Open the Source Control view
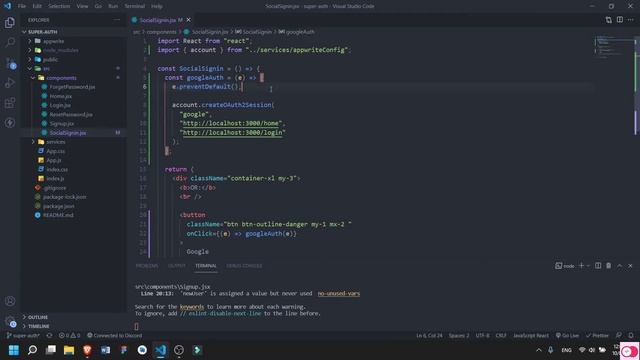 (10, 62)
